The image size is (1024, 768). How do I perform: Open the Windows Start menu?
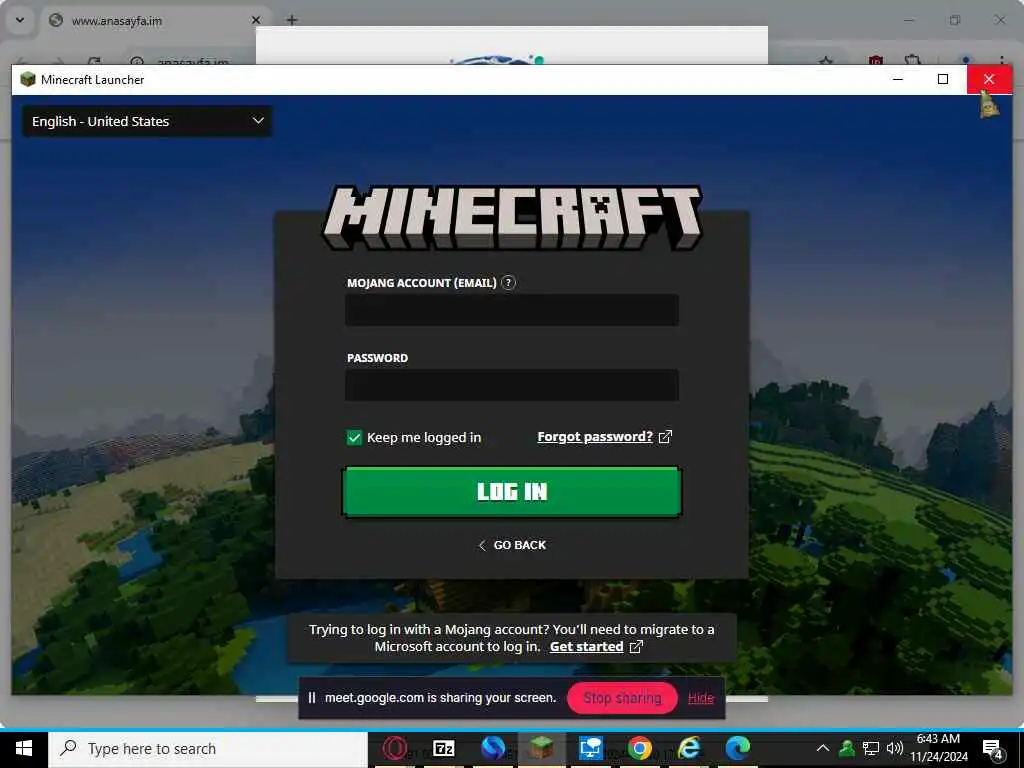pos(24,749)
